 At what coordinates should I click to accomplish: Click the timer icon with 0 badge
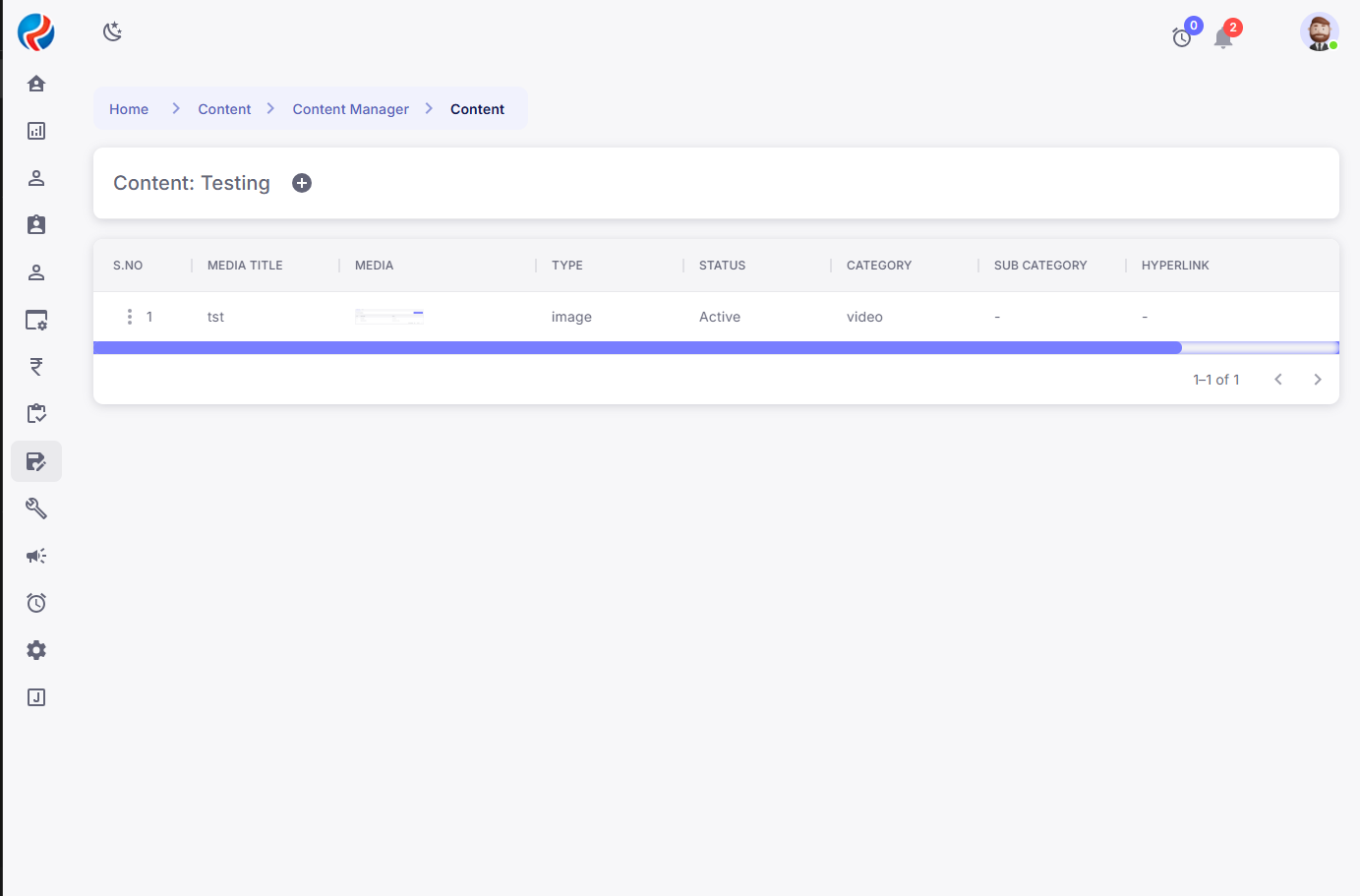[1182, 37]
